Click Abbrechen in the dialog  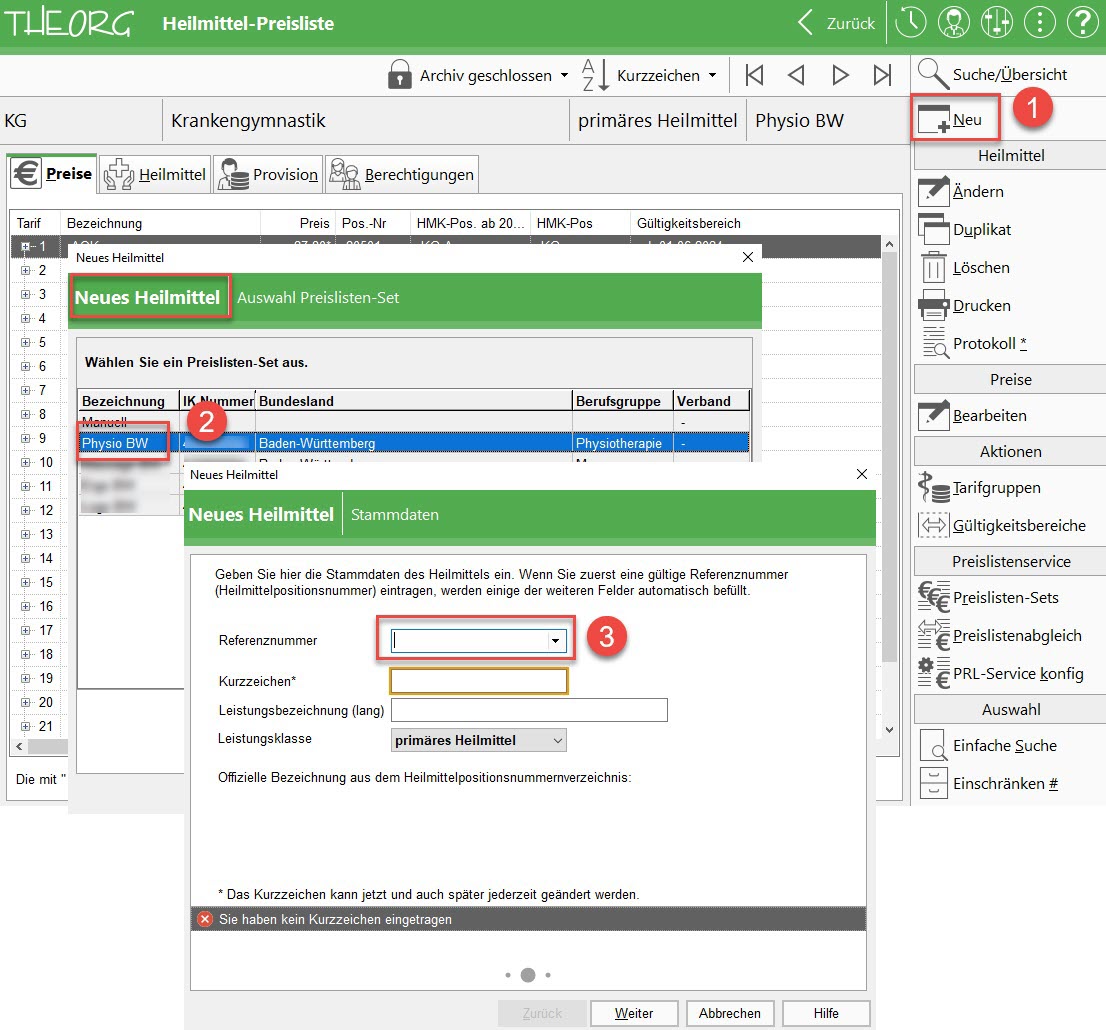(730, 1013)
